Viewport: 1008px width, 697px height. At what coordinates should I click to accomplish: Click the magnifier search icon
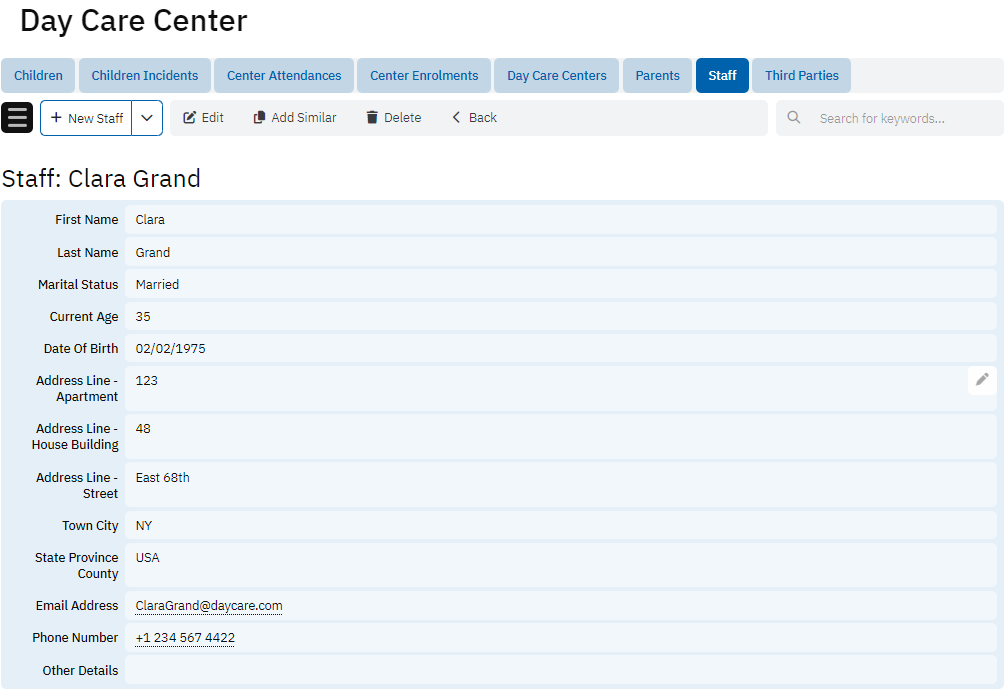(x=794, y=118)
